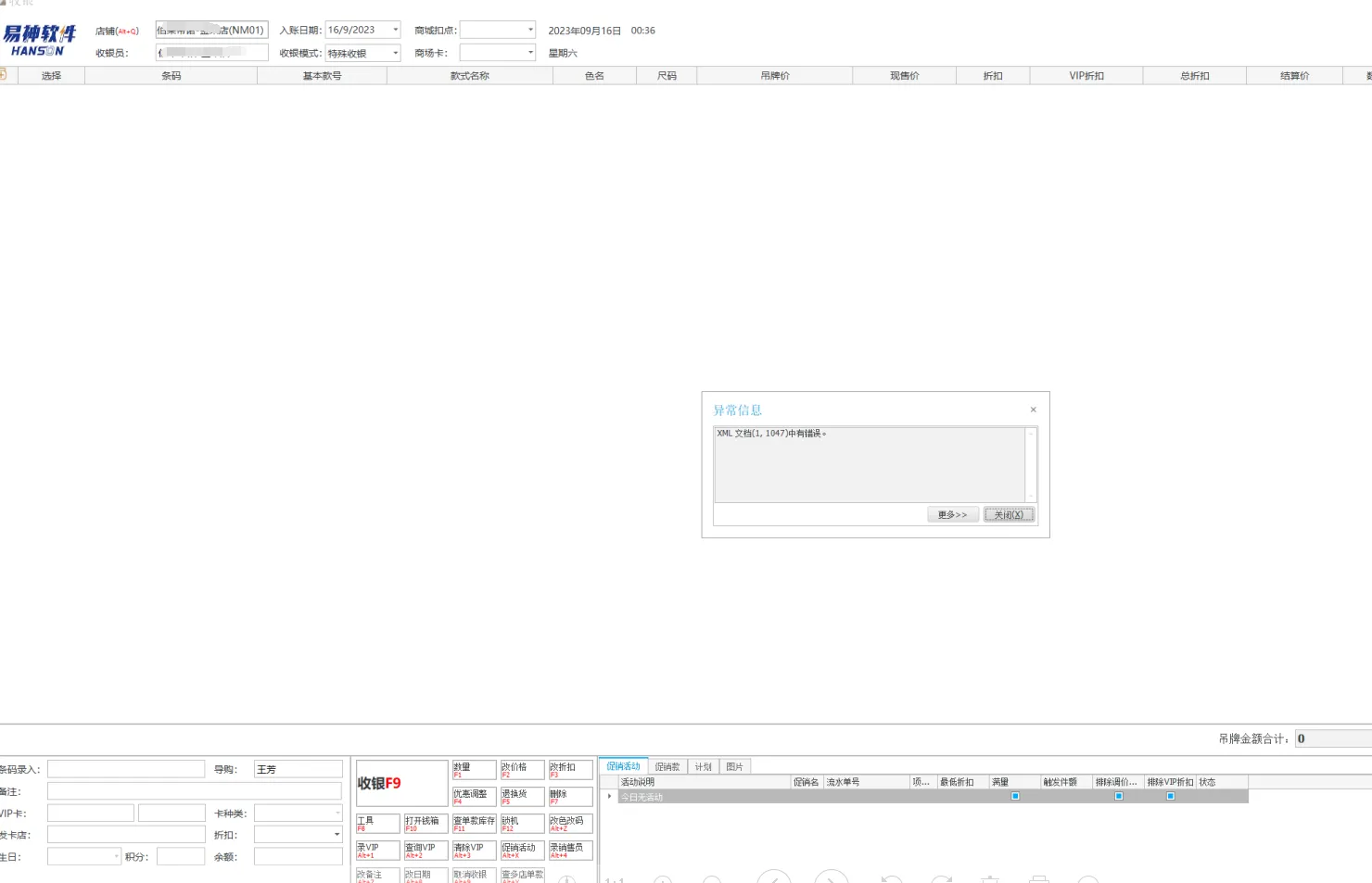Toggle the 排除VIP折扣 checkbox
Screen dimensions: 1372x883
(1170, 796)
